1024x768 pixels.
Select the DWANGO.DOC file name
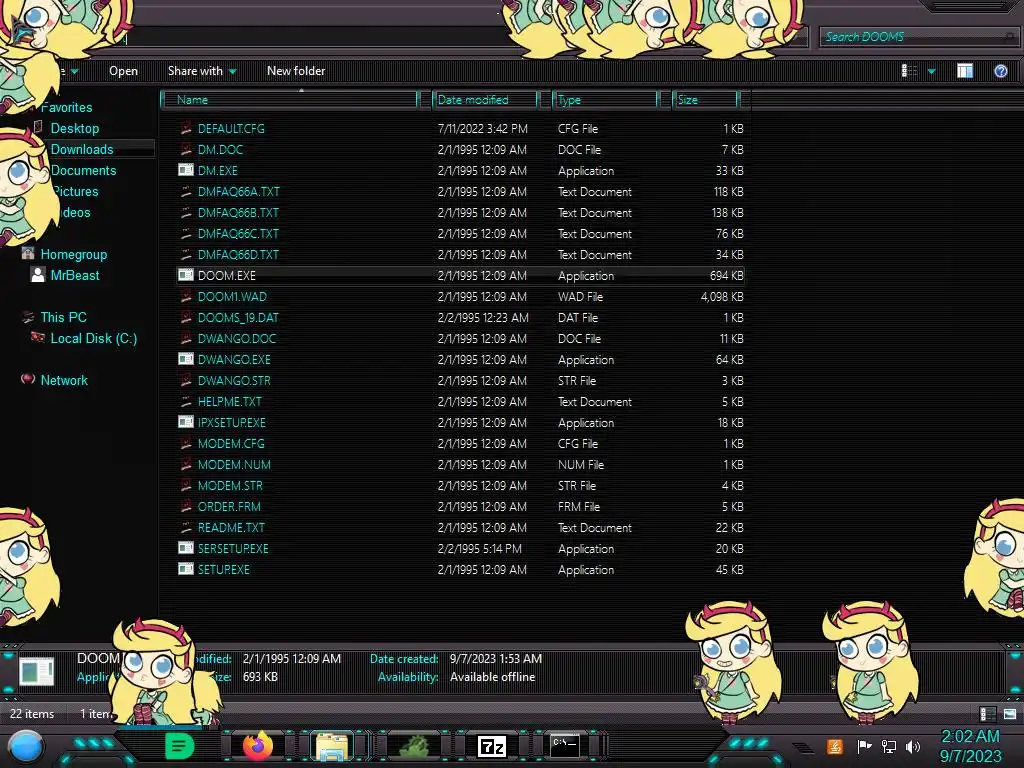237,338
